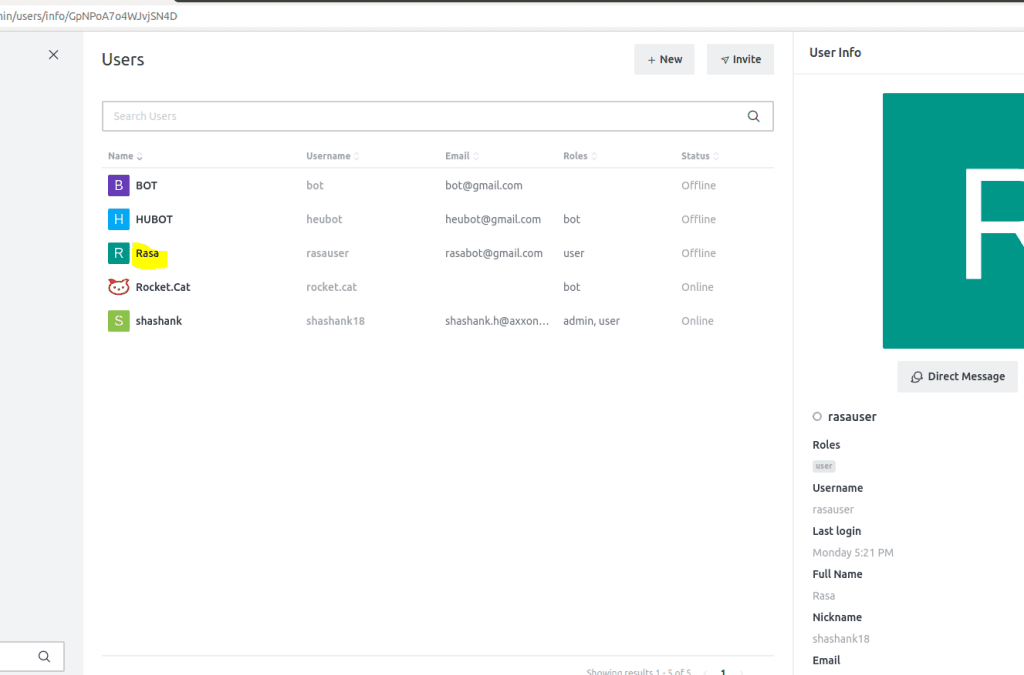Sort the user list by Name
Screen dimensions: 1024x675
pos(125,156)
